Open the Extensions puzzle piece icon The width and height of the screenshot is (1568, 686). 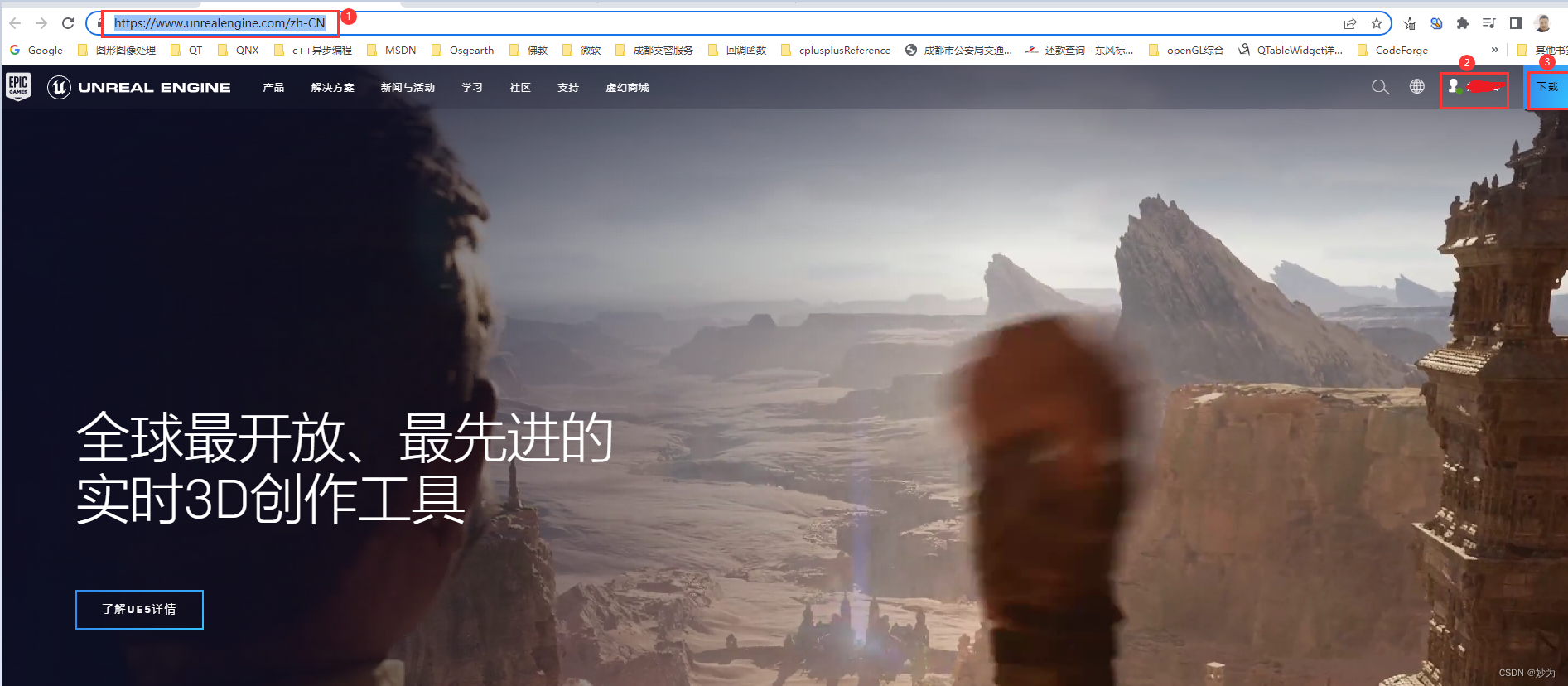(x=1463, y=23)
